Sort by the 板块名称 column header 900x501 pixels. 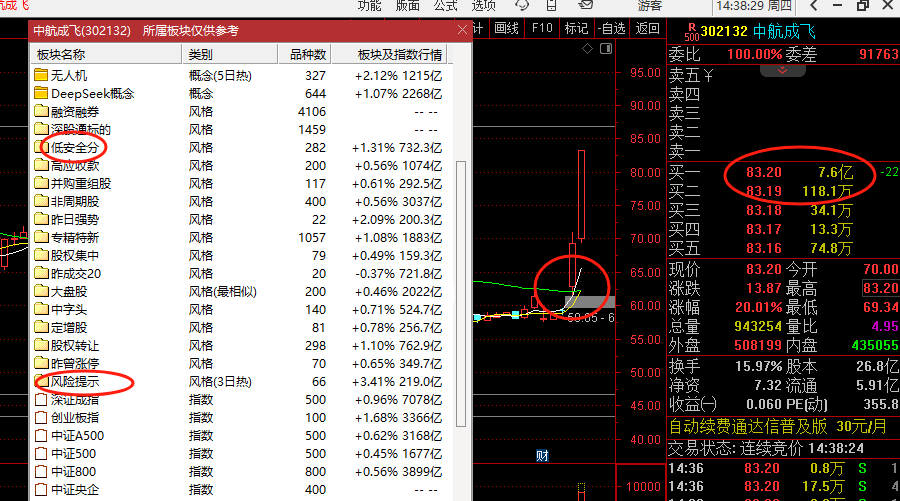tap(106, 55)
